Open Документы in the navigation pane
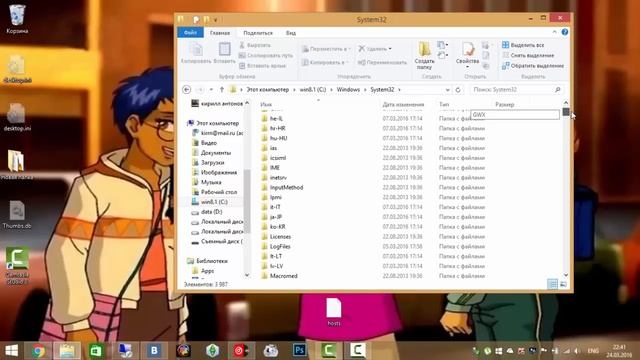640x360 pixels. coord(216,153)
